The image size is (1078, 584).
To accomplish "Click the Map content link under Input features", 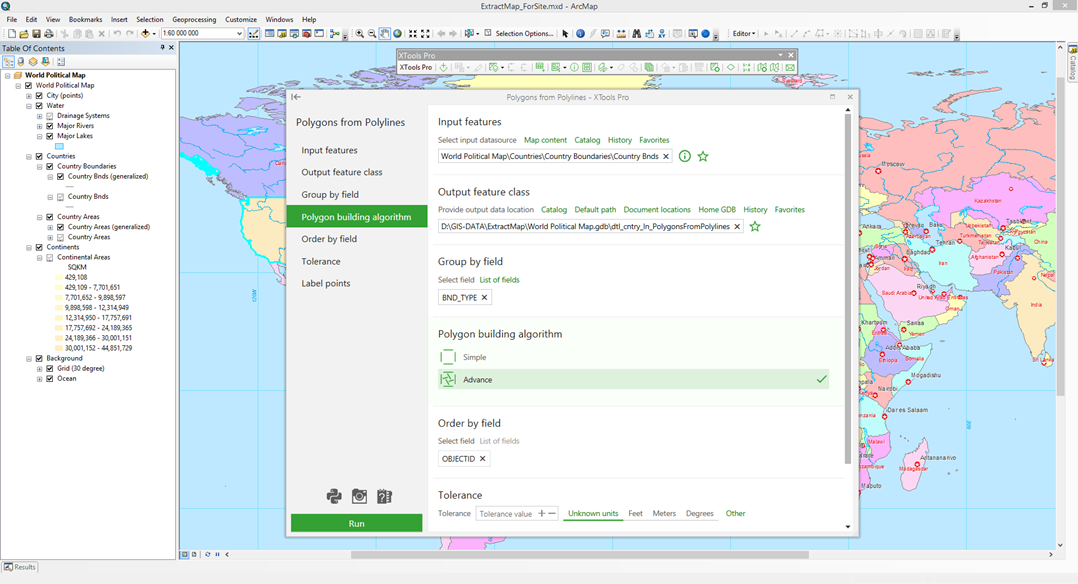I will click(x=545, y=140).
